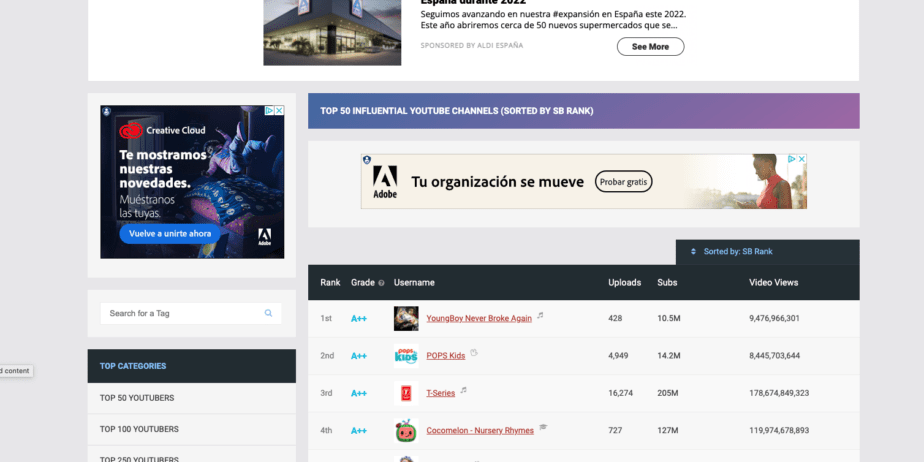Click the 4,949 uploads value

[x=618, y=356]
